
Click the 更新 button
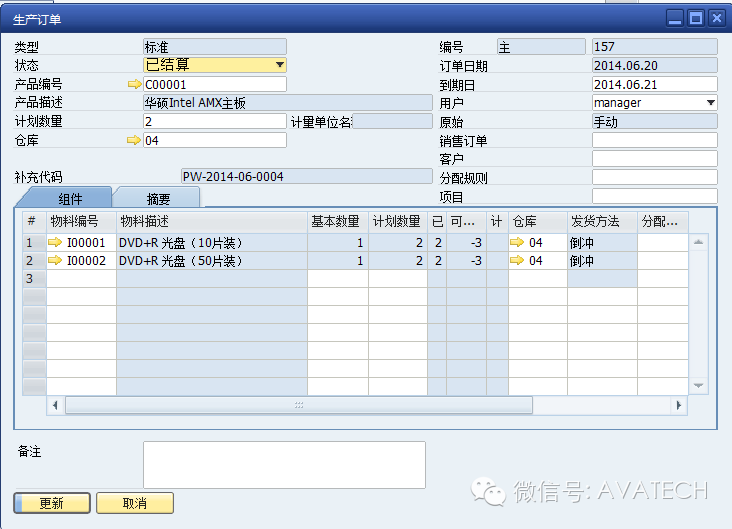(x=52, y=503)
